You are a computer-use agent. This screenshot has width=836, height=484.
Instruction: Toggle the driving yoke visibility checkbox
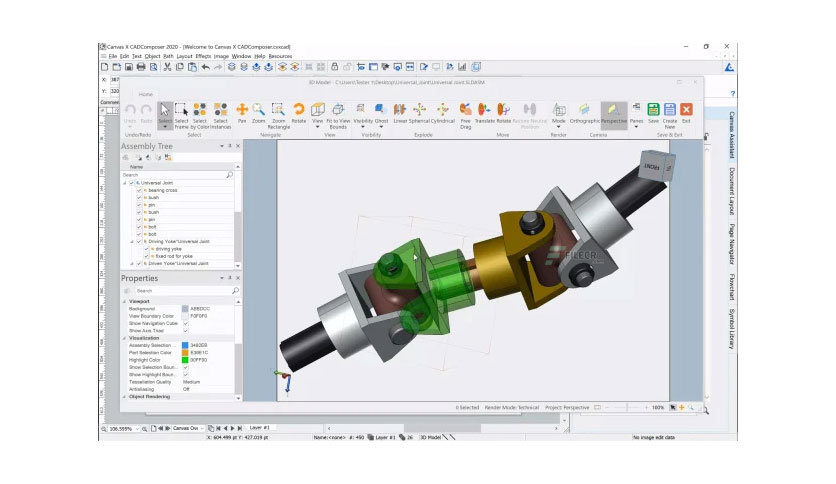(x=146, y=249)
